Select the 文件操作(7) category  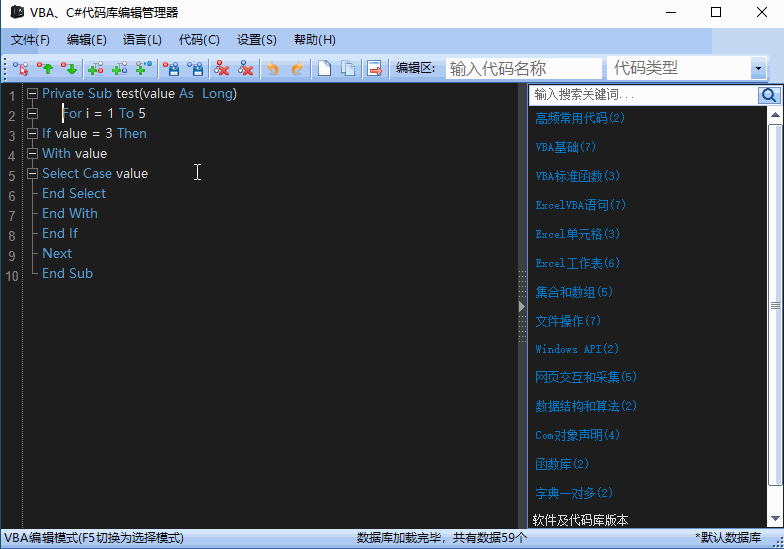[568, 321]
